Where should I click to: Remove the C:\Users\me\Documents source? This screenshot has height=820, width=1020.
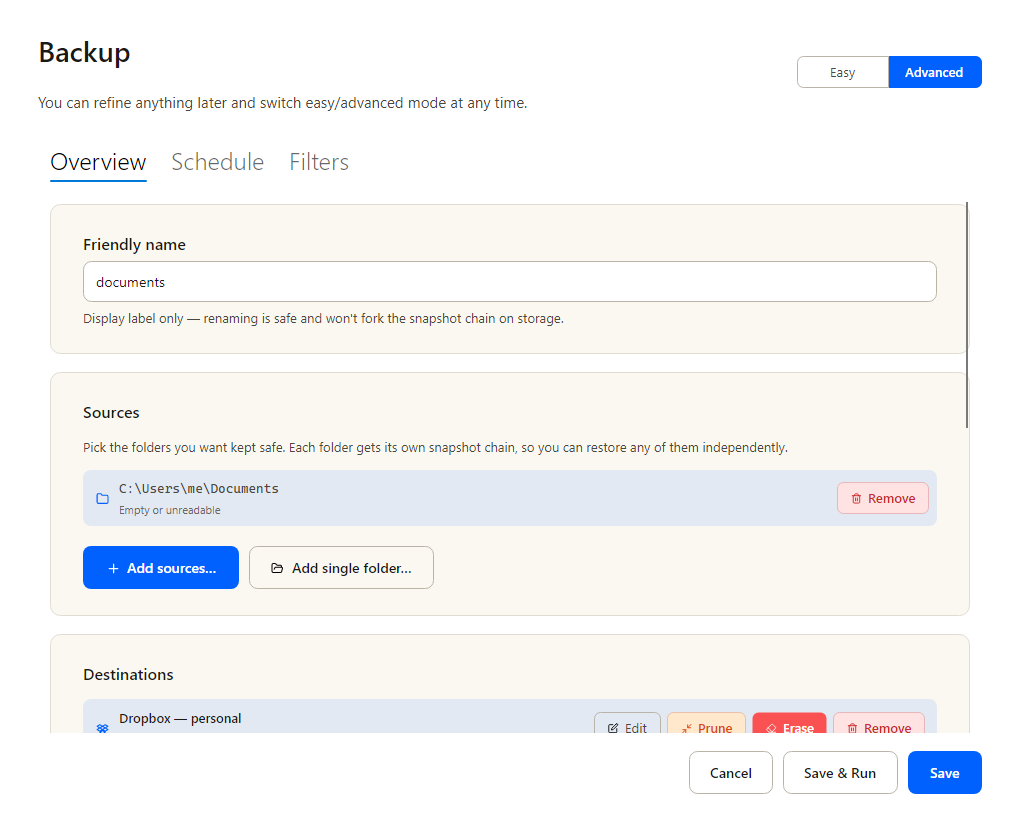pos(882,498)
